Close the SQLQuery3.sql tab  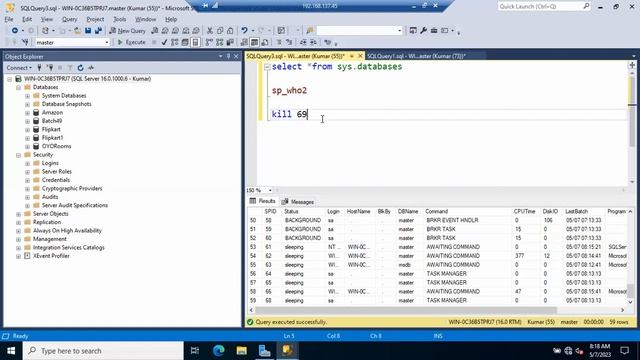pos(360,56)
